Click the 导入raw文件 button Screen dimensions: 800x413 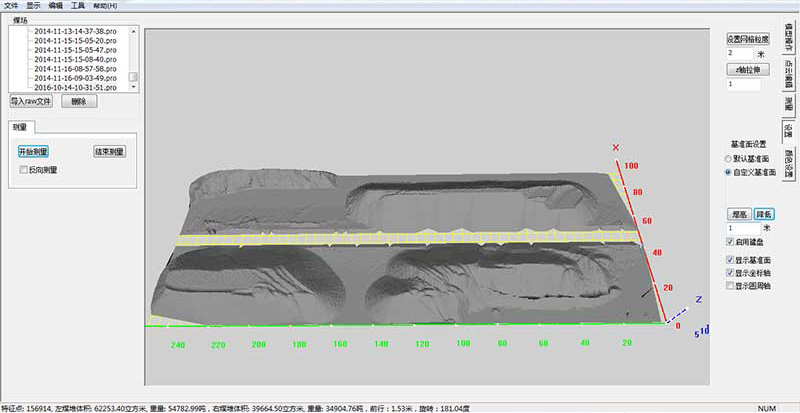(x=31, y=101)
